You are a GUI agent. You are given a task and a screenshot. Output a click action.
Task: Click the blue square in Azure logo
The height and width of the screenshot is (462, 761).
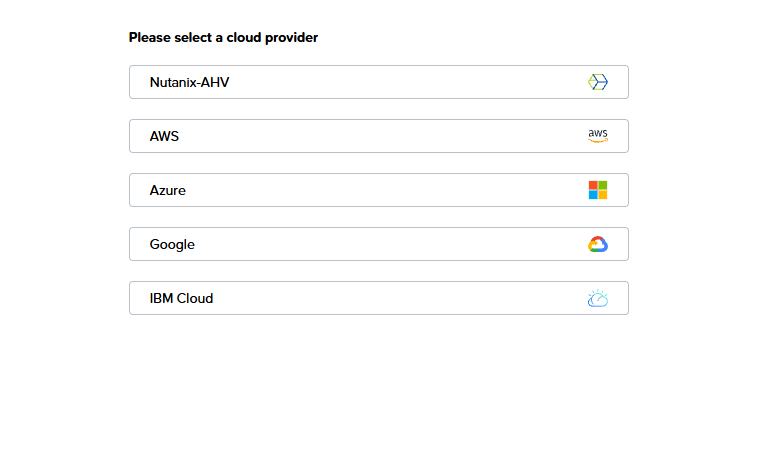pyautogui.click(x=593, y=195)
